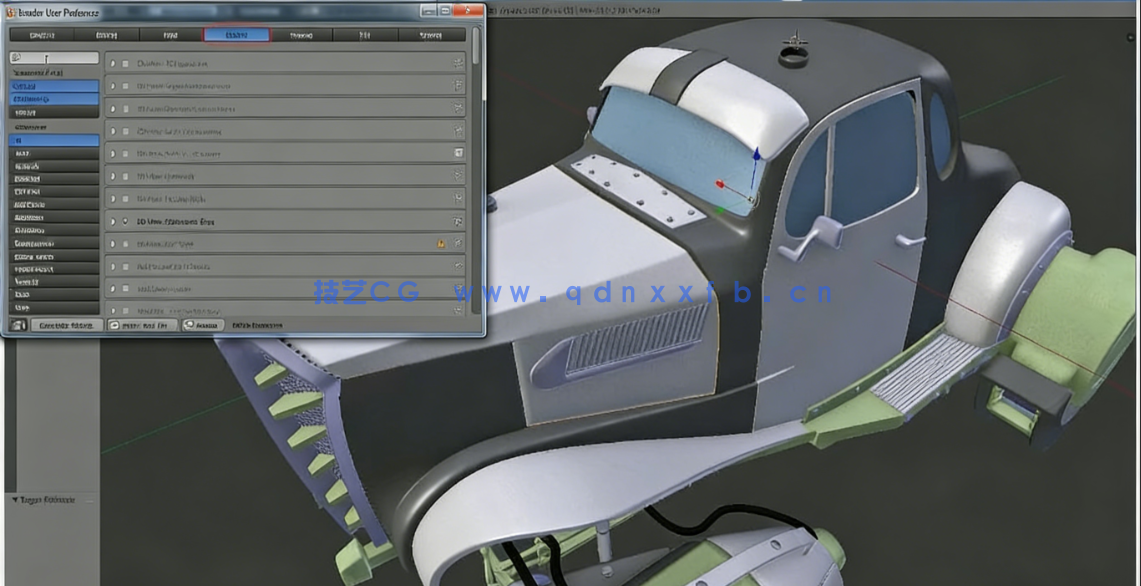Expand the first addon's details arrow
This screenshot has width=1141, height=586.
(x=114, y=64)
